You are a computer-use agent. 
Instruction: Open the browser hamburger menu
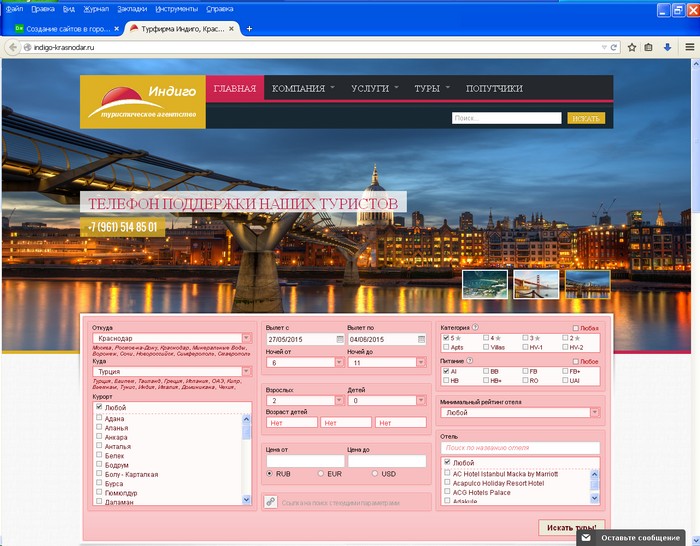[690, 47]
